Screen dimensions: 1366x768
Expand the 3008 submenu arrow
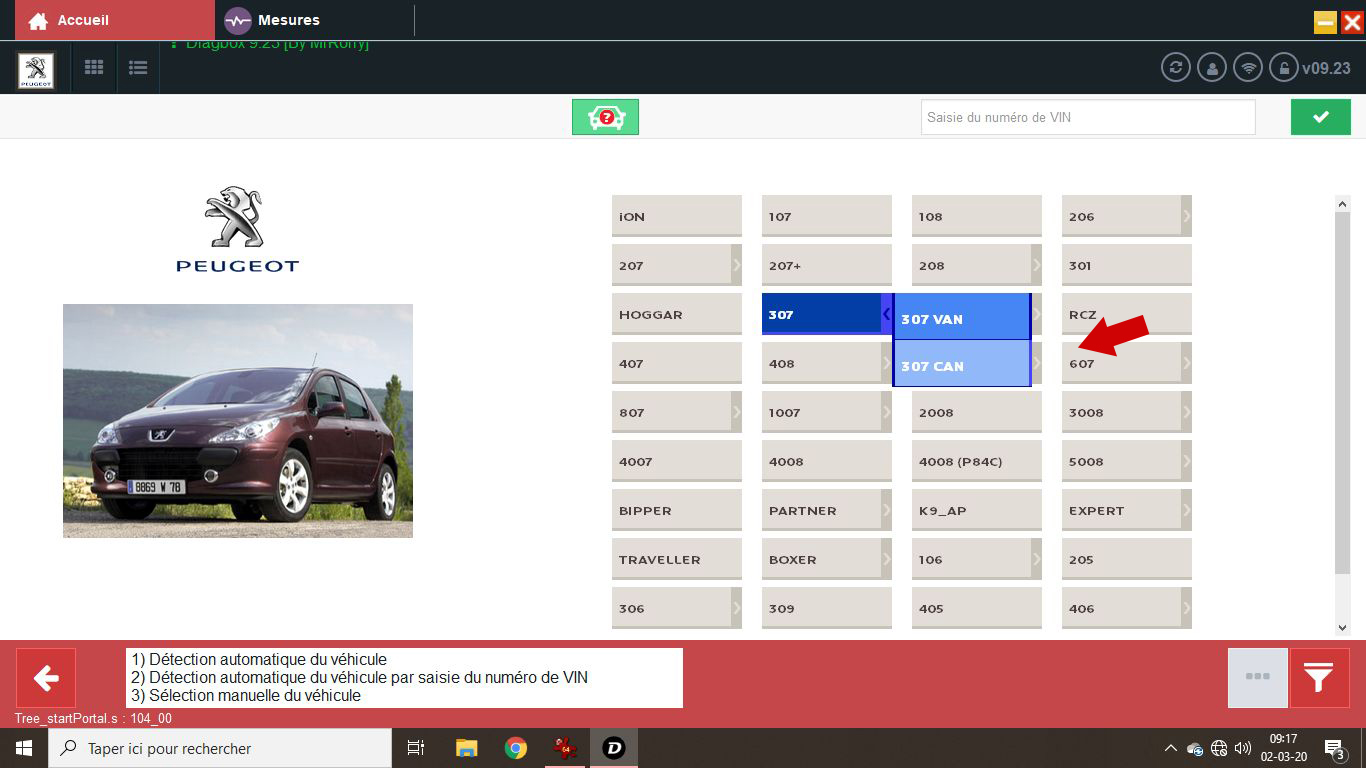pos(1186,412)
